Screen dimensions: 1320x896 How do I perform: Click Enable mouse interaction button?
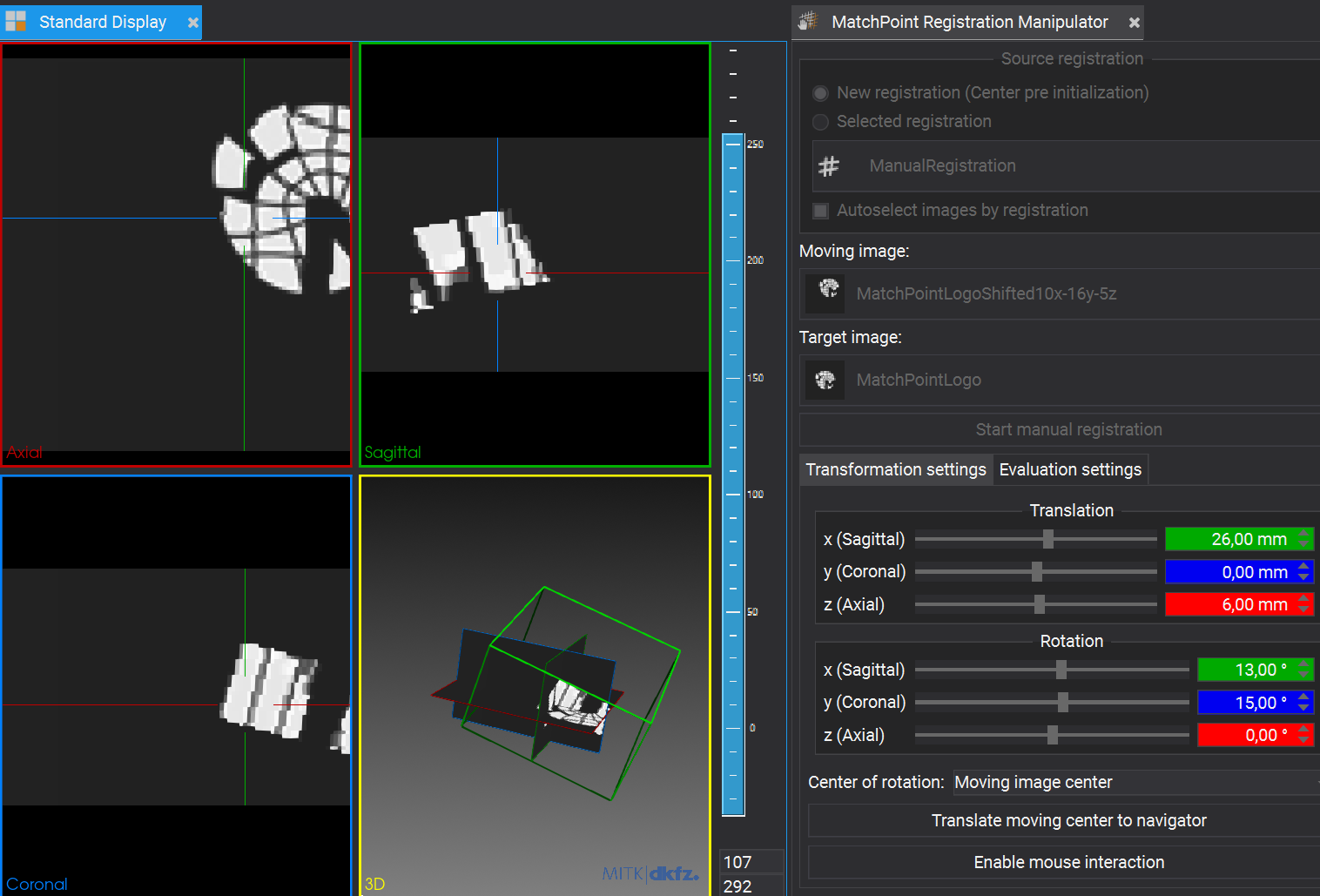1068,862
